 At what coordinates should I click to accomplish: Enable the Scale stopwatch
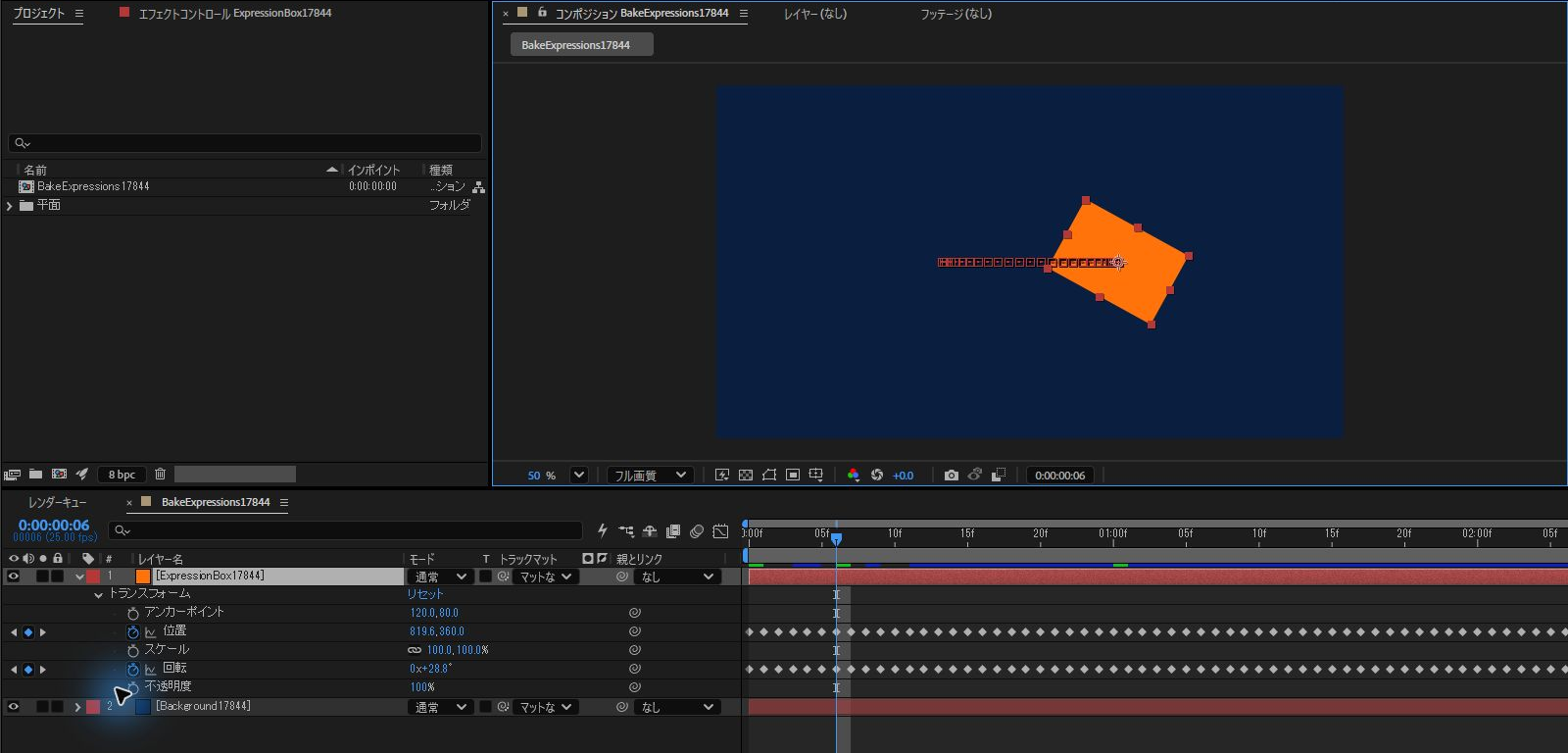pos(133,651)
